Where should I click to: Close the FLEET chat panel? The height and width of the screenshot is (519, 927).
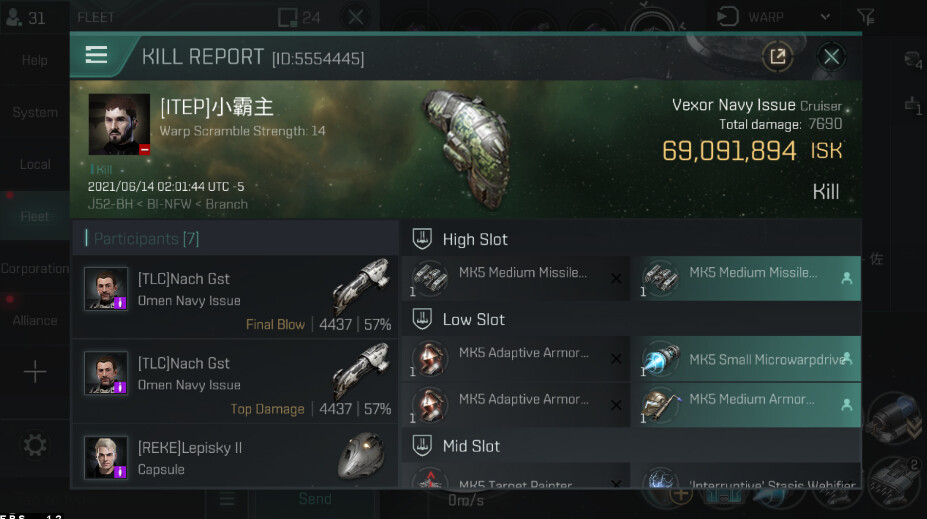coord(355,17)
